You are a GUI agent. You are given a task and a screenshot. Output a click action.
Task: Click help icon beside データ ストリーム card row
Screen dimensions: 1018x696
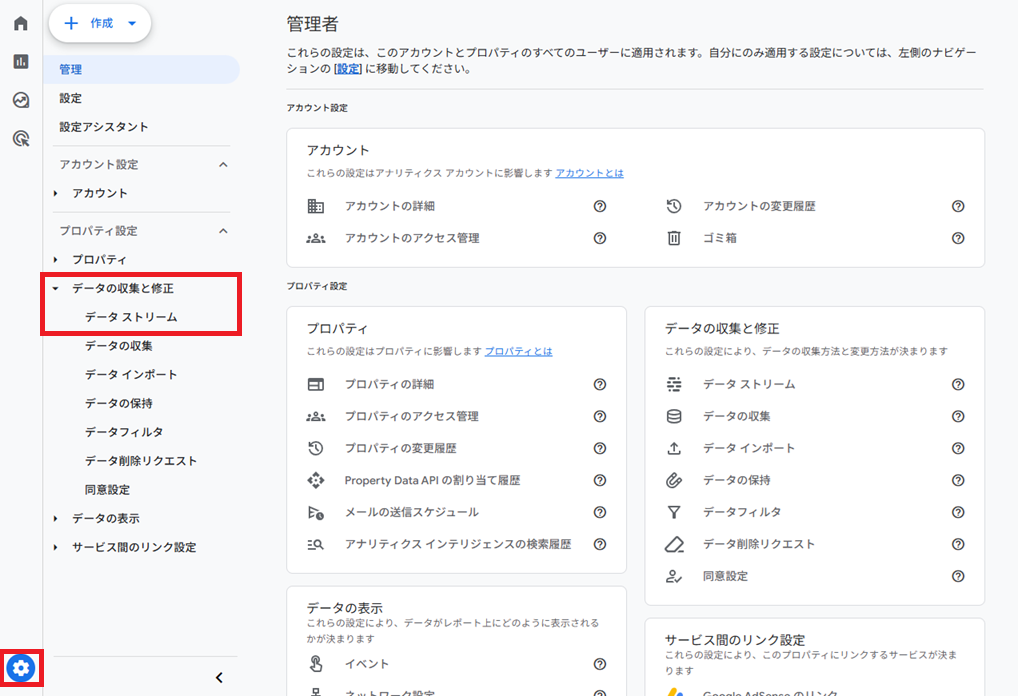pyautogui.click(x=958, y=384)
